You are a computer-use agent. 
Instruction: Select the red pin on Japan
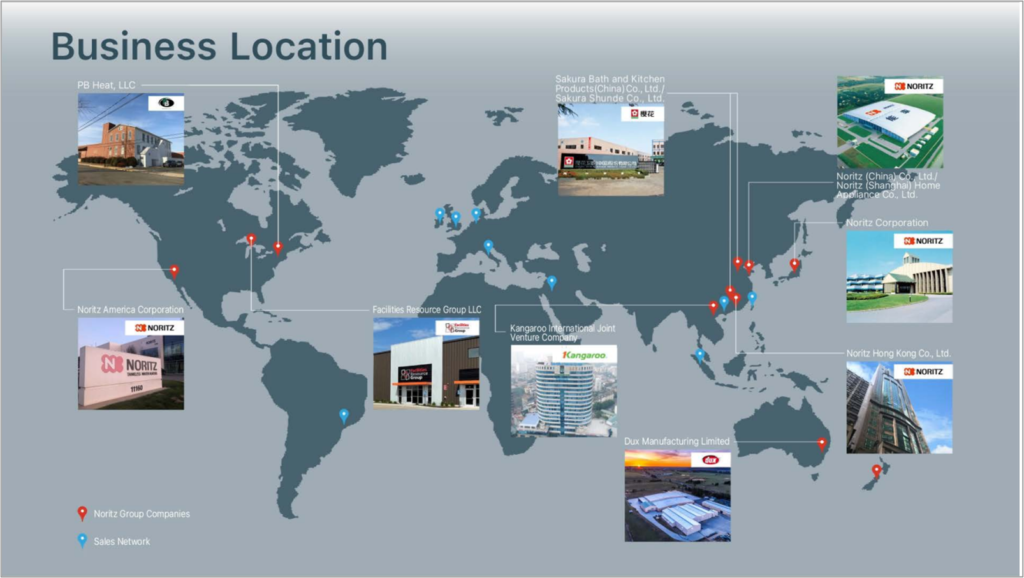(x=795, y=265)
